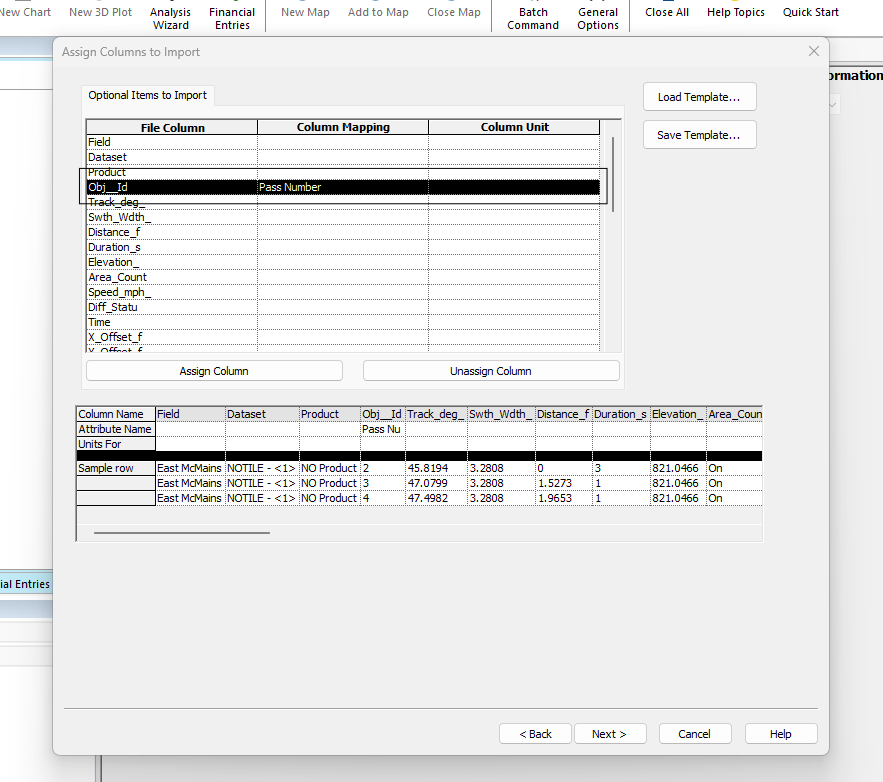Go to the Next step
This screenshot has width=883, height=782.
(610, 734)
